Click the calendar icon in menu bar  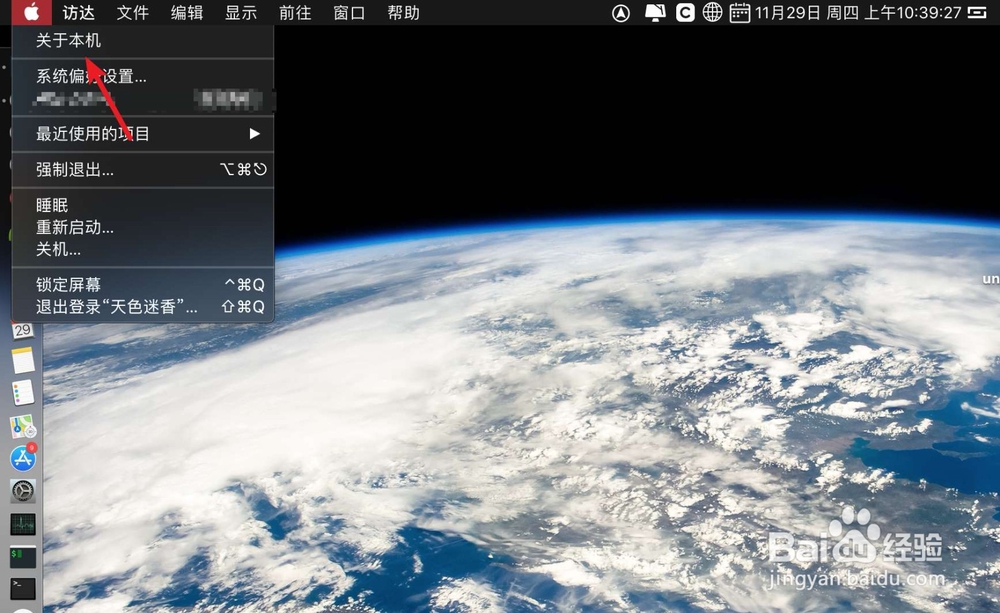(740, 12)
